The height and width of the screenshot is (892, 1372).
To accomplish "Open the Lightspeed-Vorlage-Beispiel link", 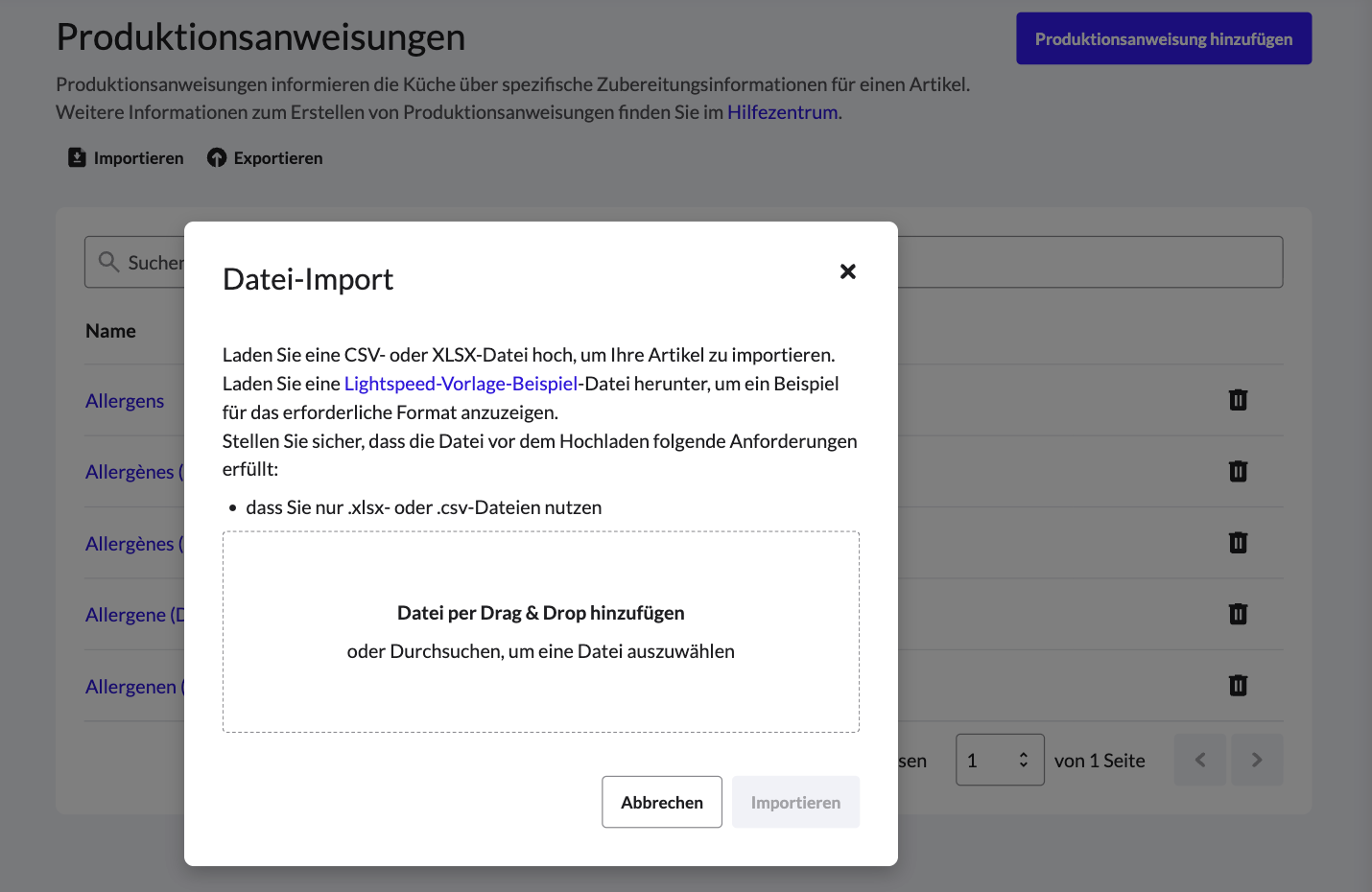I will click(x=461, y=384).
